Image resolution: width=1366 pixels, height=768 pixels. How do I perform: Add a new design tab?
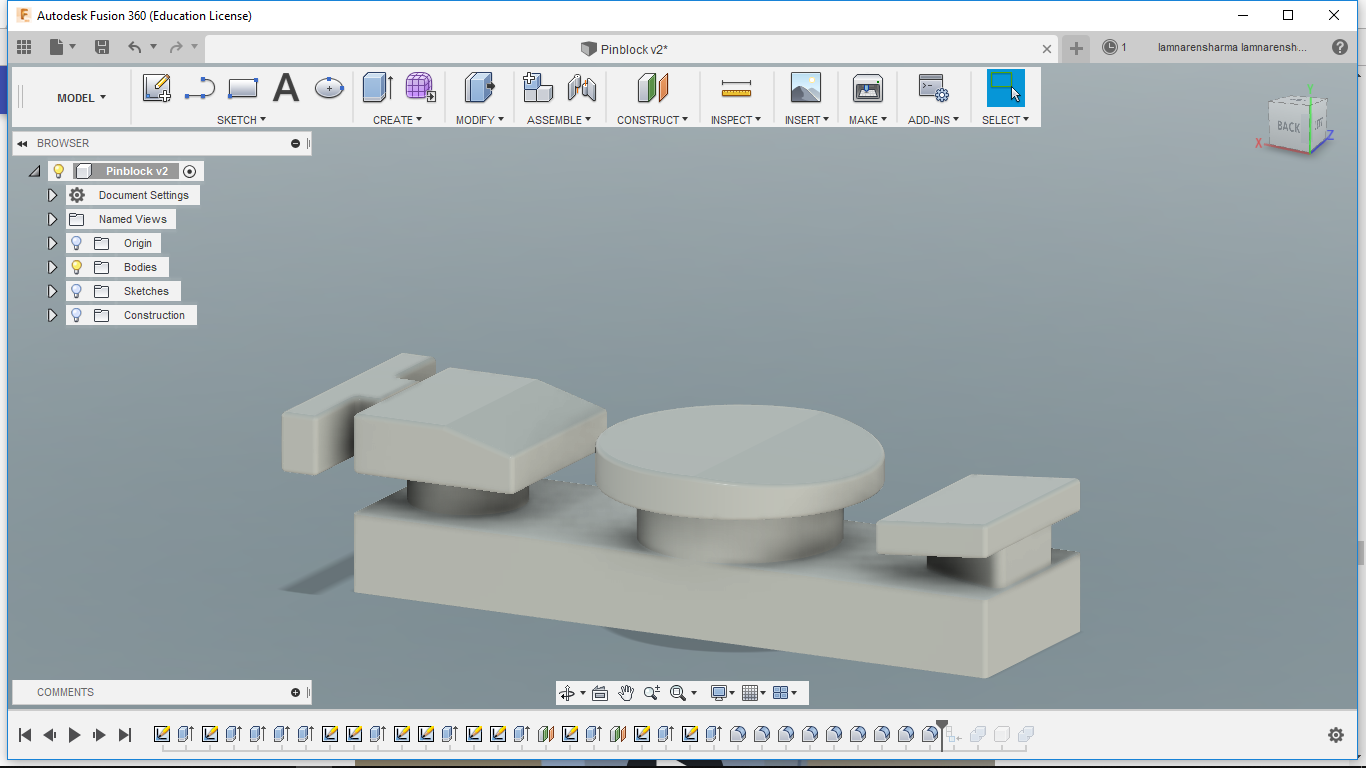(1076, 48)
